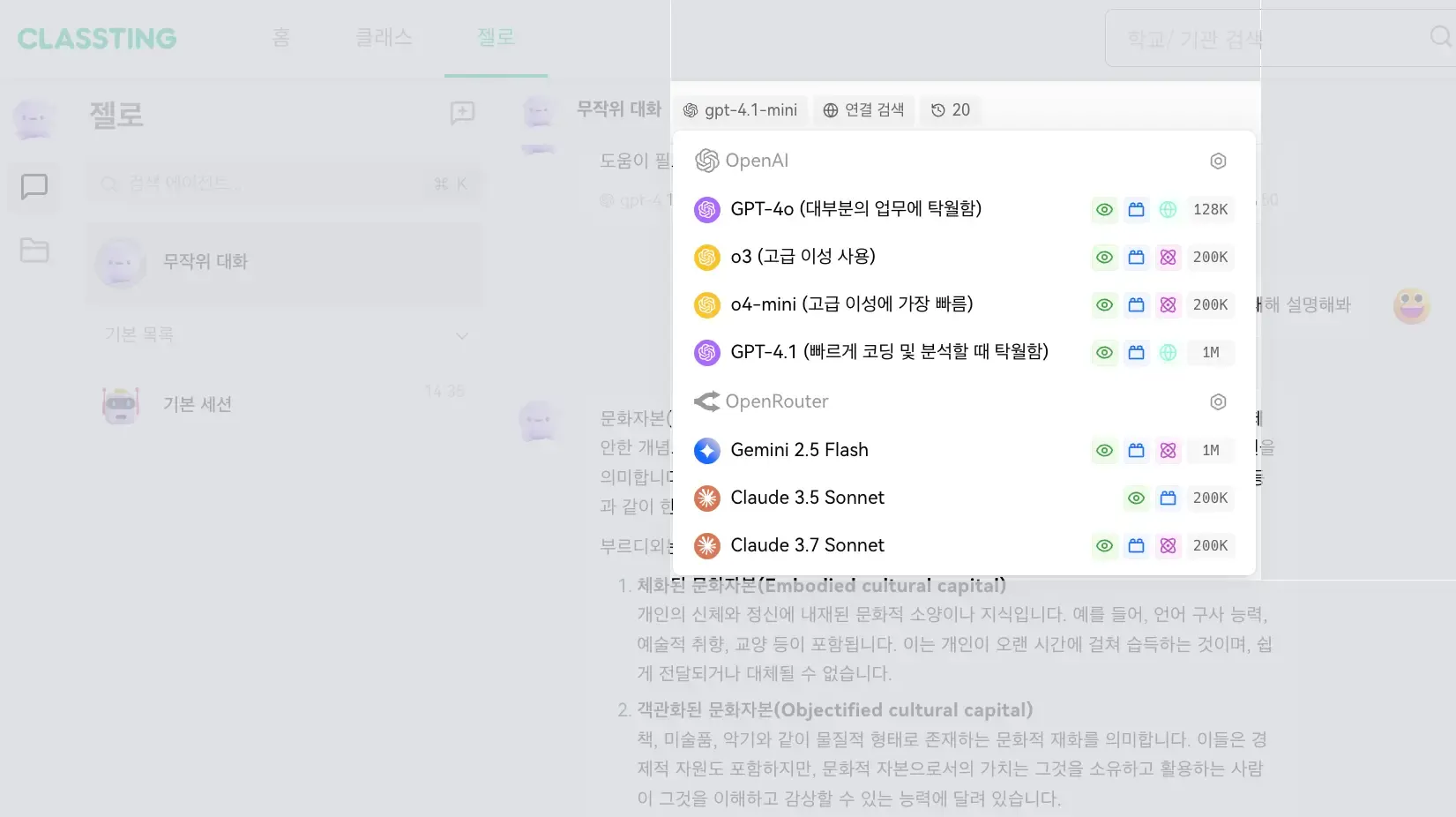Click the vision eye icon for Claude 3.5 Sonnet
This screenshot has height=817, width=1456.
pyautogui.click(x=1136, y=498)
